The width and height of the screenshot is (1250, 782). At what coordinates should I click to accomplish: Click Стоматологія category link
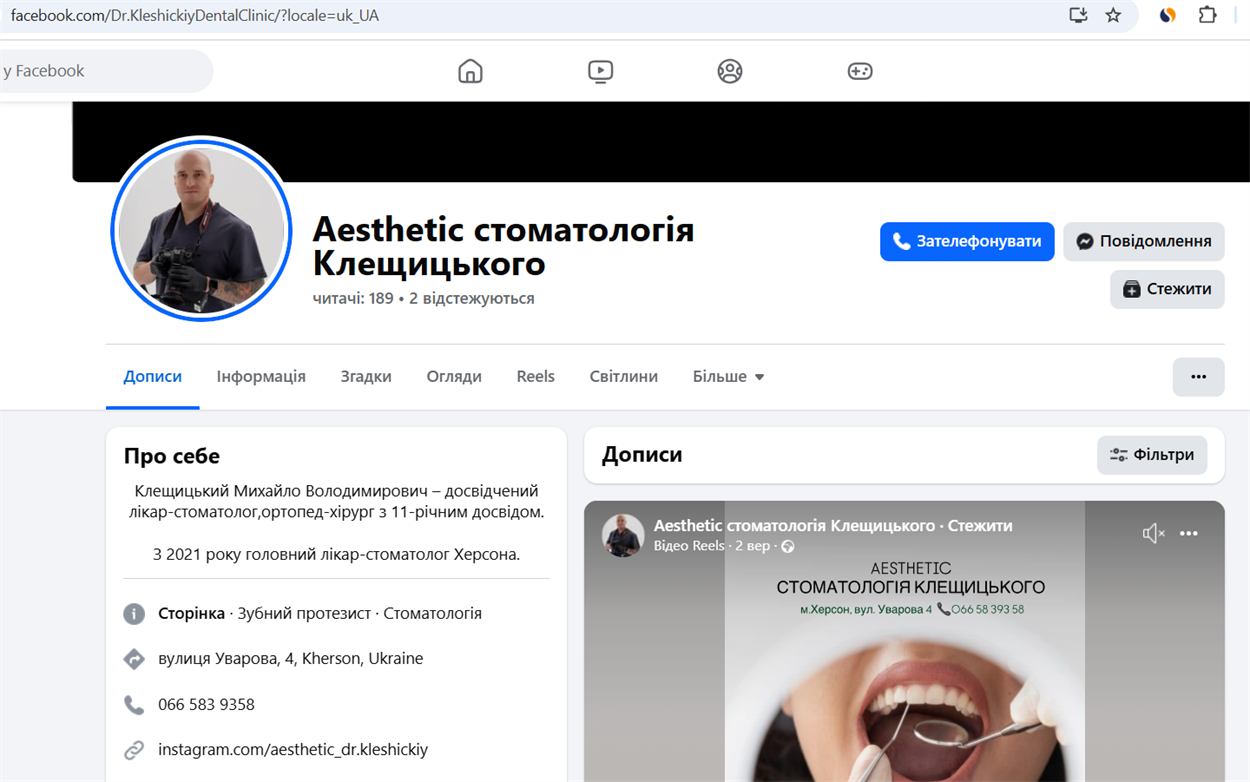click(x=432, y=614)
